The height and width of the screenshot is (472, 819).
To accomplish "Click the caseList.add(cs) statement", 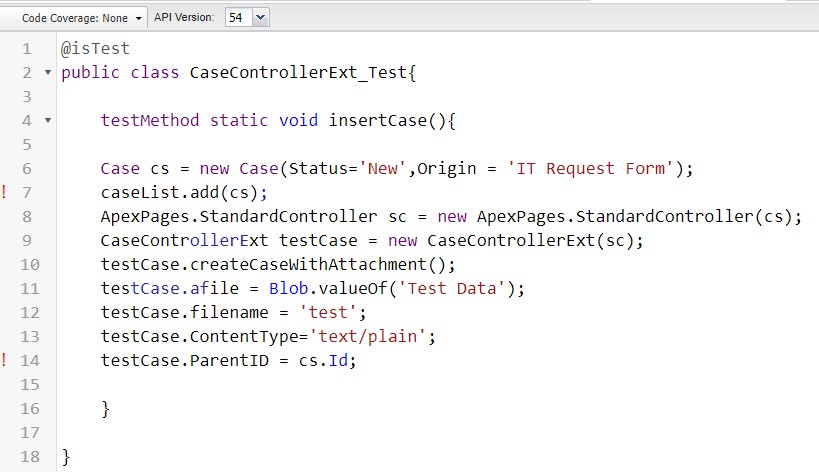I will [184, 193].
